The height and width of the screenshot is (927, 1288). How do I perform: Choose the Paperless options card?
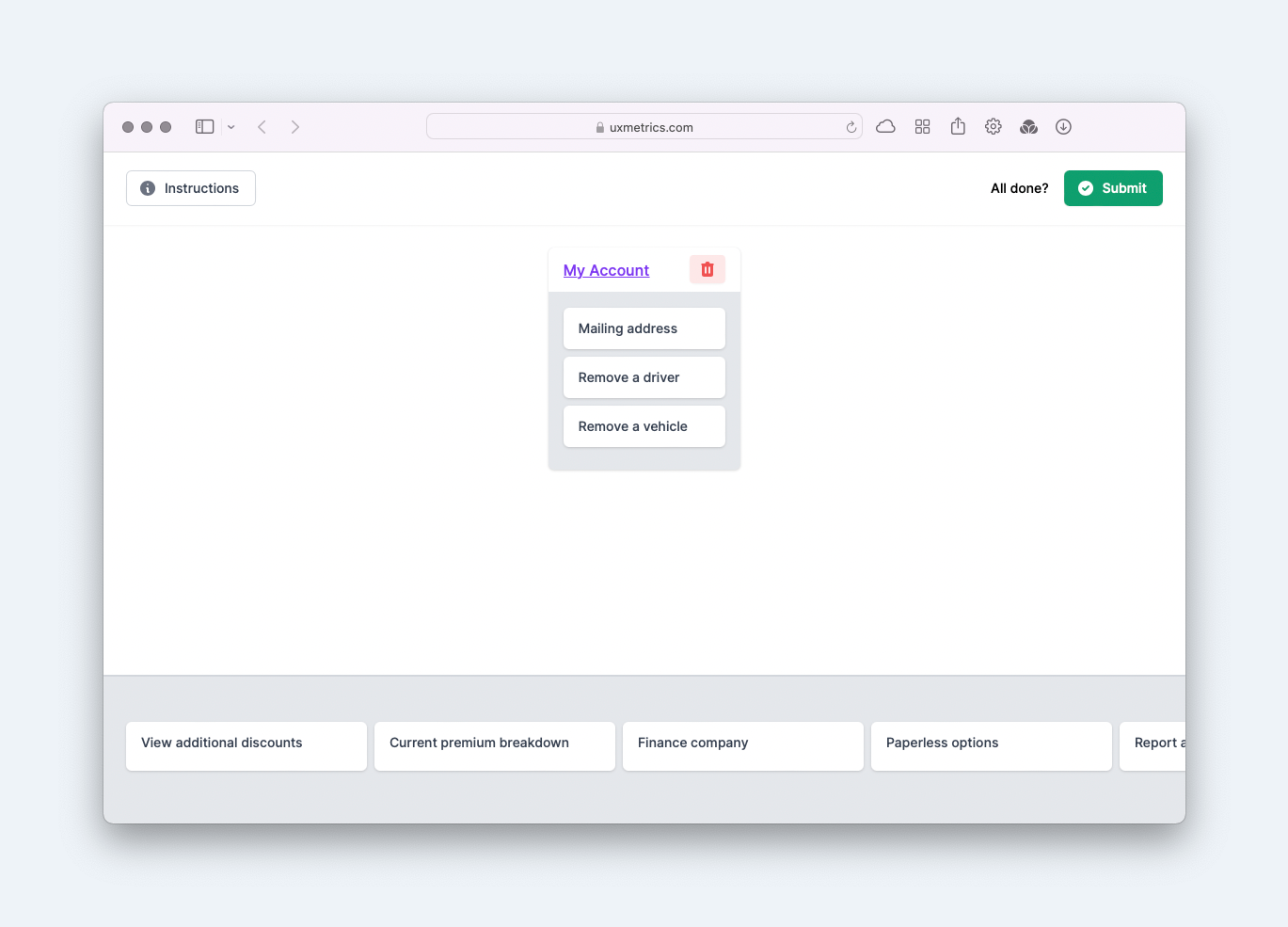991,746
